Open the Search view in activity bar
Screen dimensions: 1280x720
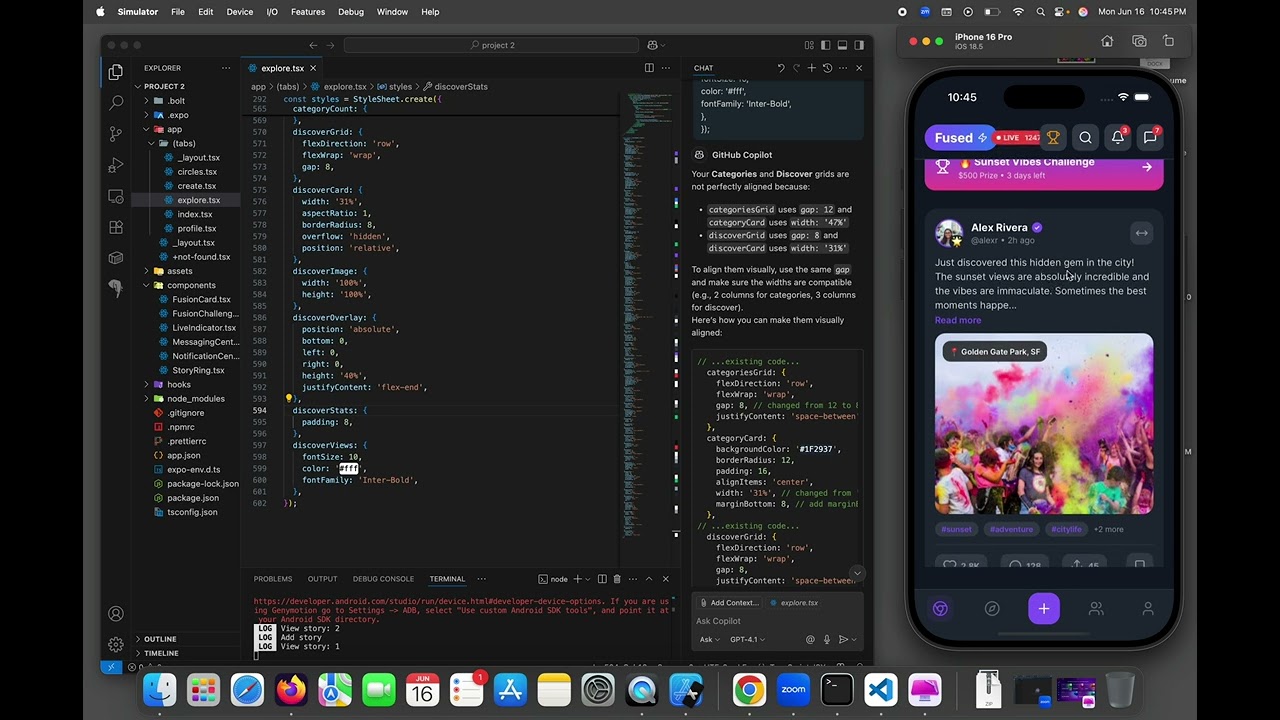pyautogui.click(x=116, y=102)
